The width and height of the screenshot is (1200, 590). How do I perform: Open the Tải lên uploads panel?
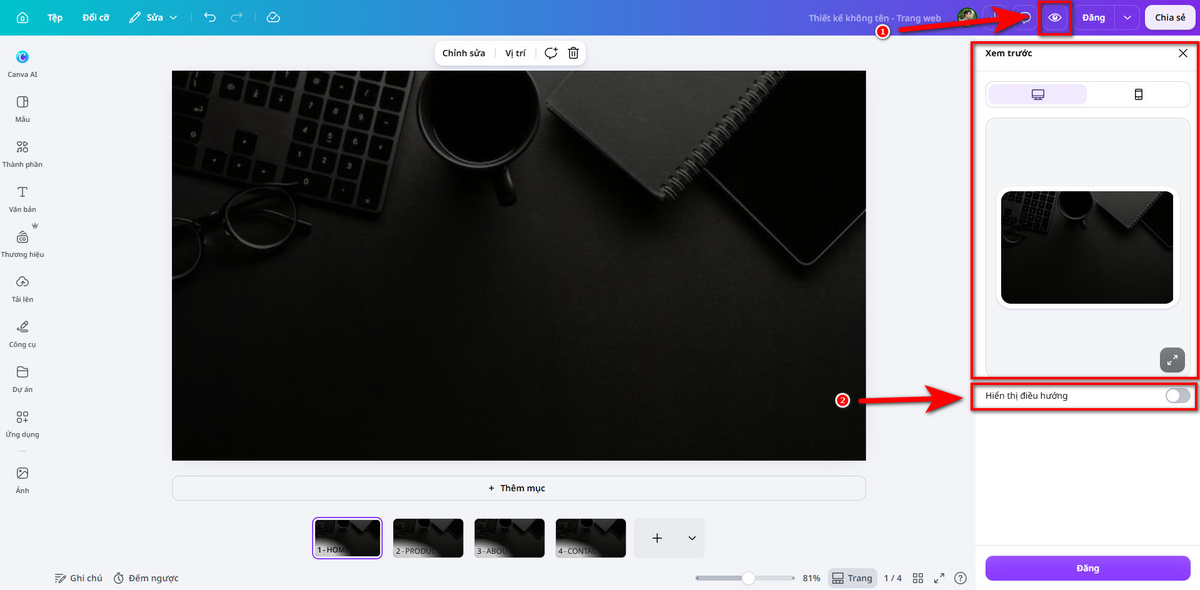coord(22,289)
